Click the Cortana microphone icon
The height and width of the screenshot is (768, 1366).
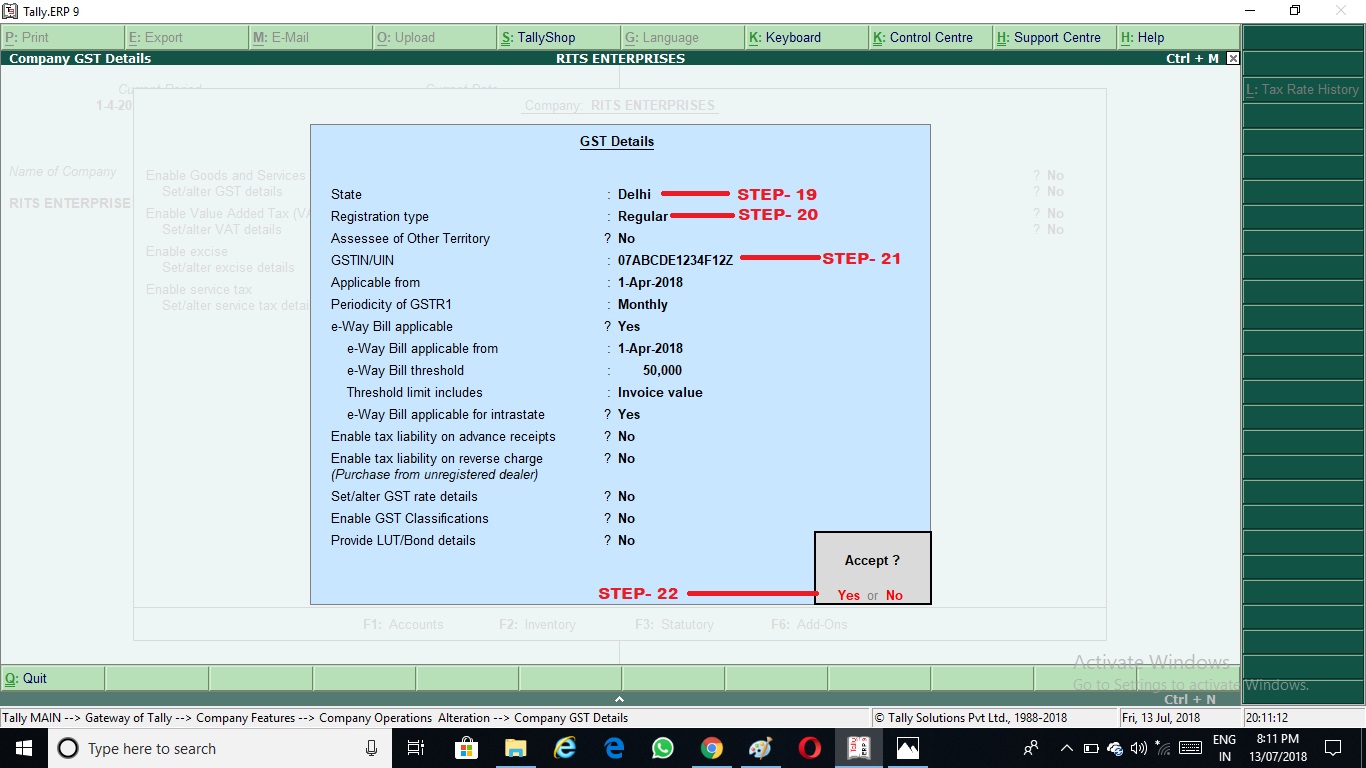[371, 748]
